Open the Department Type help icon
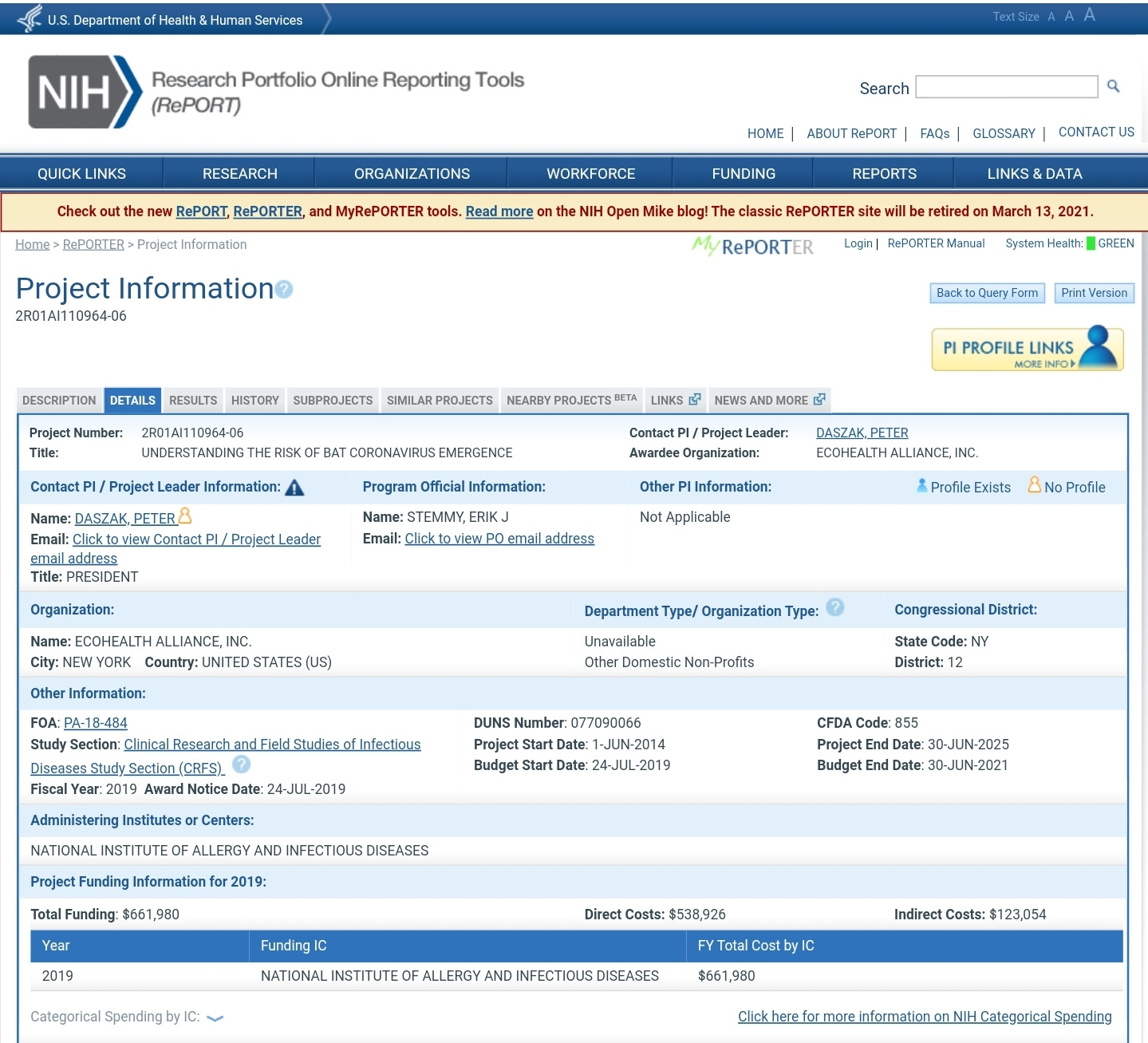 [x=835, y=607]
